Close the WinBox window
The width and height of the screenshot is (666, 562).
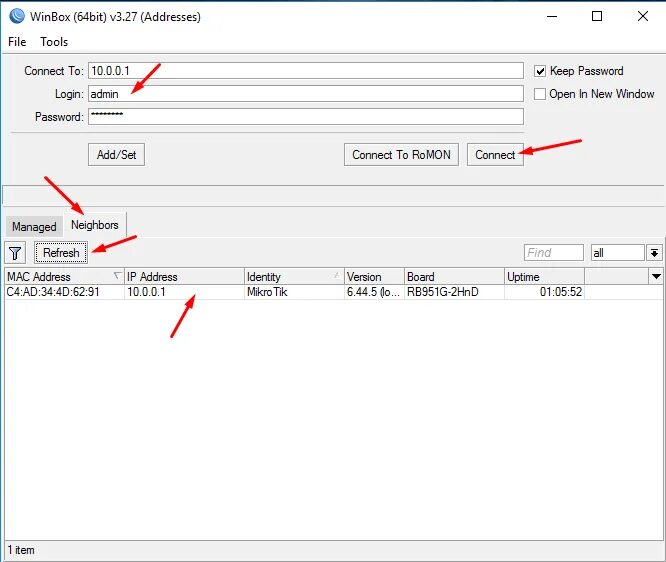pyautogui.click(x=643, y=17)
